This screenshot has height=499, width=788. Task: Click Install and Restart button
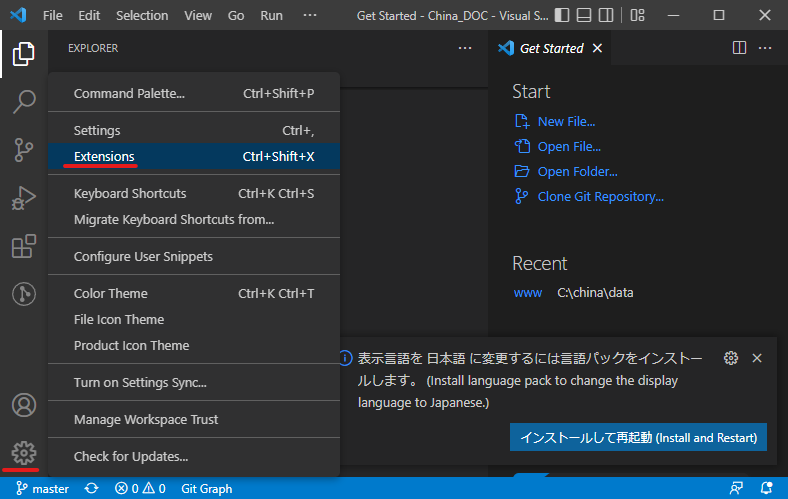[x=638, y=437]
